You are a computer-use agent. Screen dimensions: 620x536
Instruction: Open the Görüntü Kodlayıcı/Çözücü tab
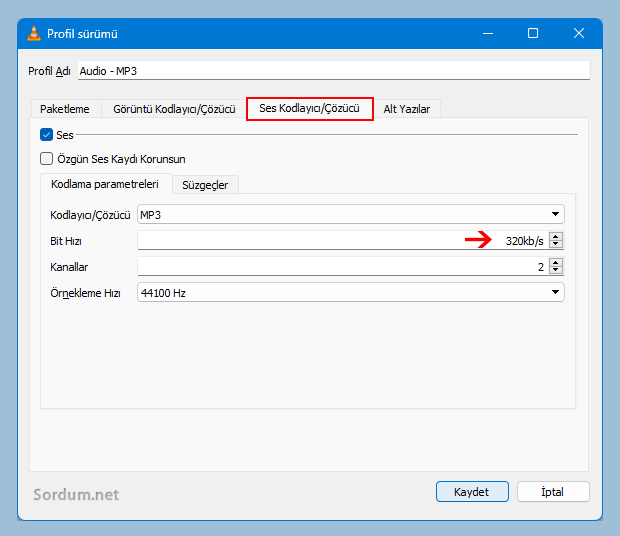174,109
